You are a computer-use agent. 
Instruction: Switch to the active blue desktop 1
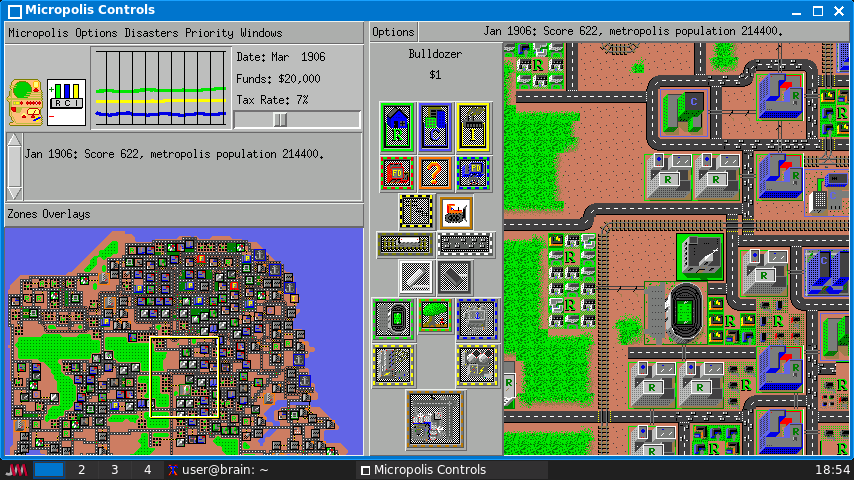48,470
